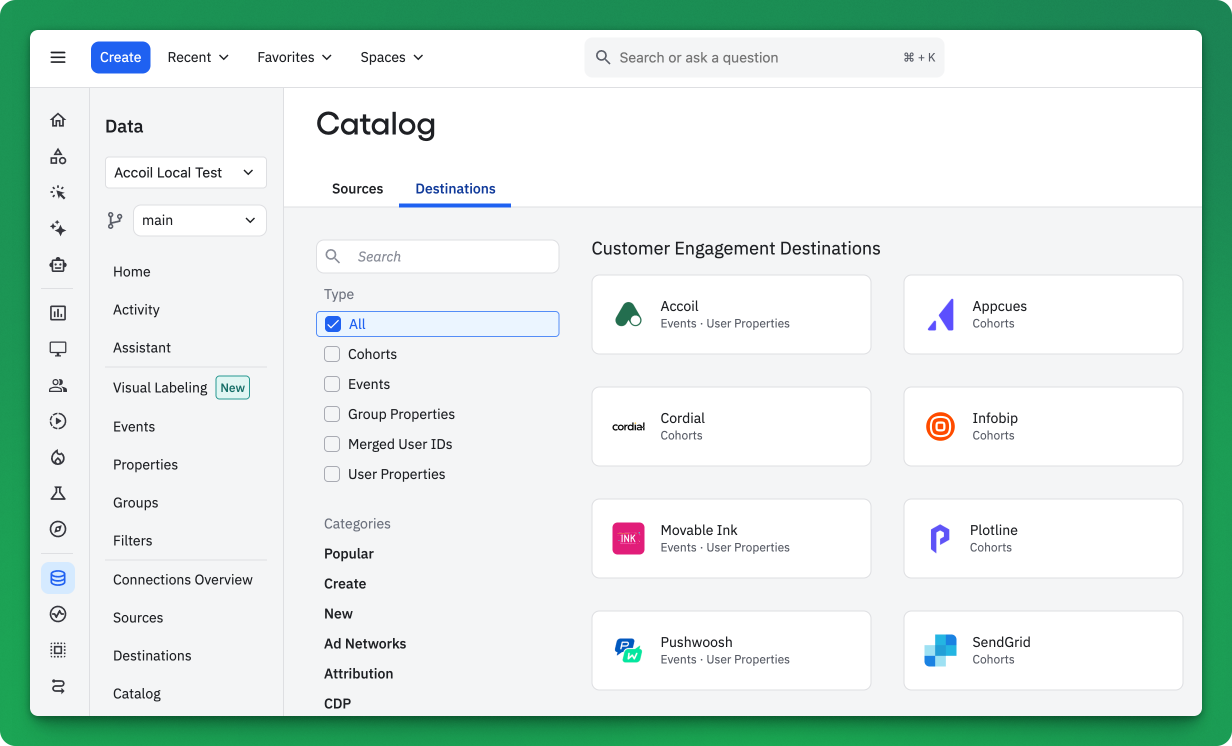This screenshot has height=746, width=1232.
Task: Click the dotted square frame icon
Action: [58, 650]
